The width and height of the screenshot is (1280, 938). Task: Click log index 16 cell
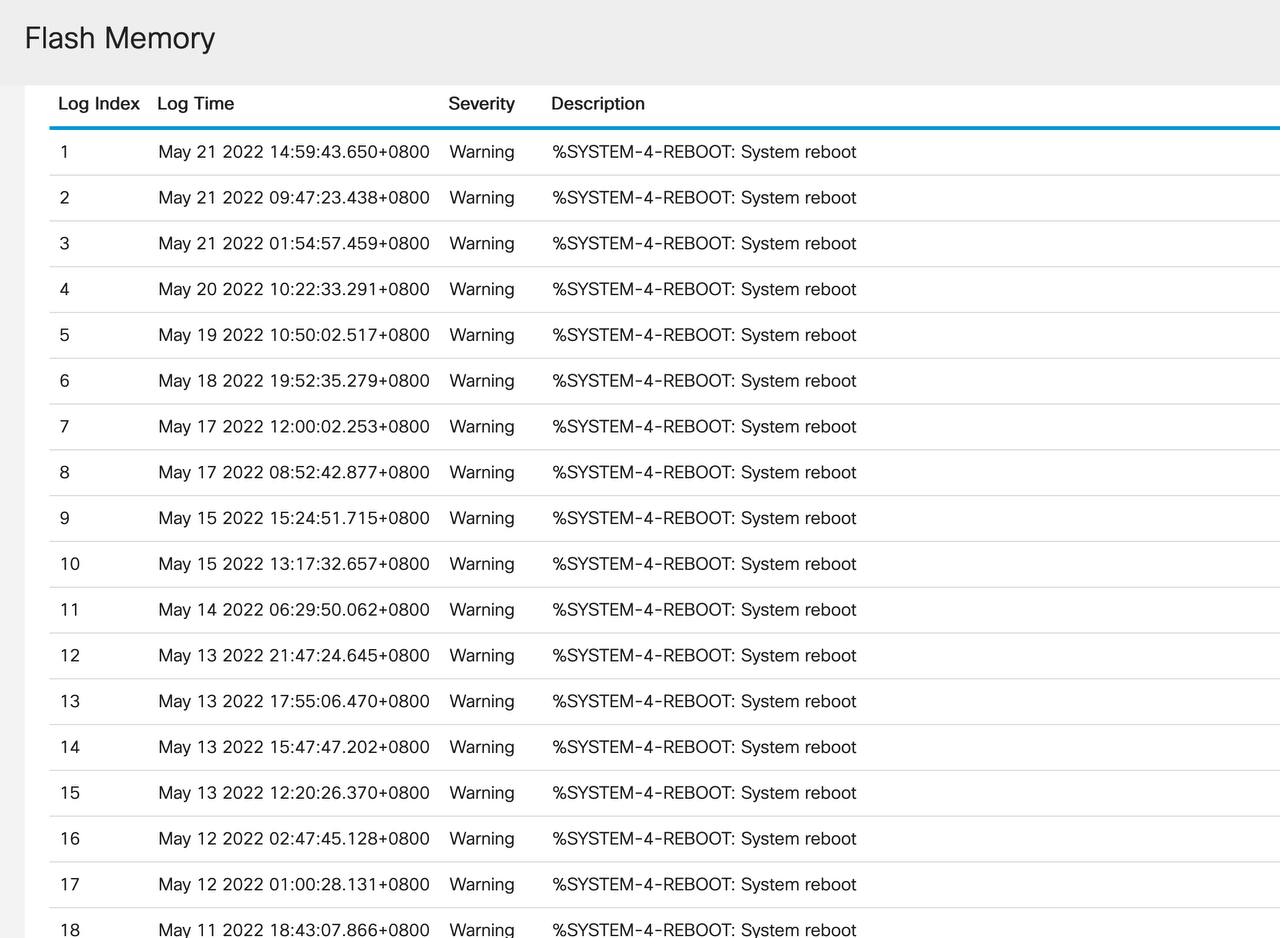70,839
